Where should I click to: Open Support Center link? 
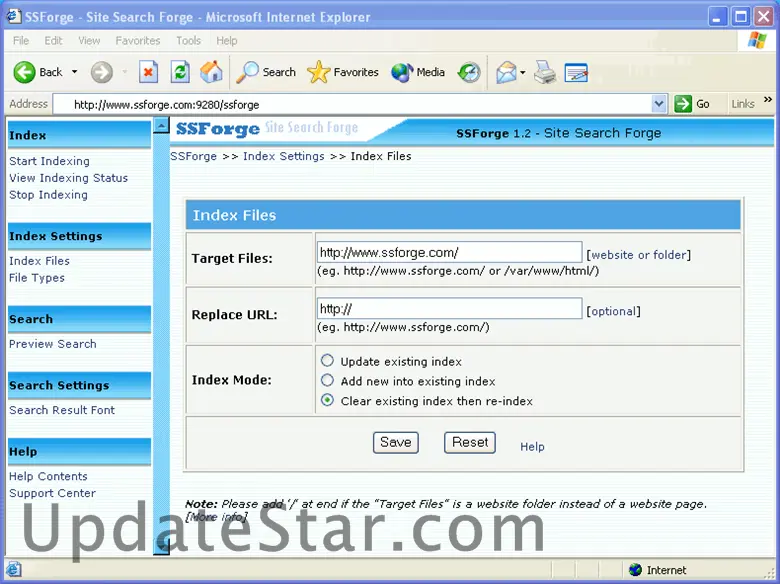pos(52,493)
